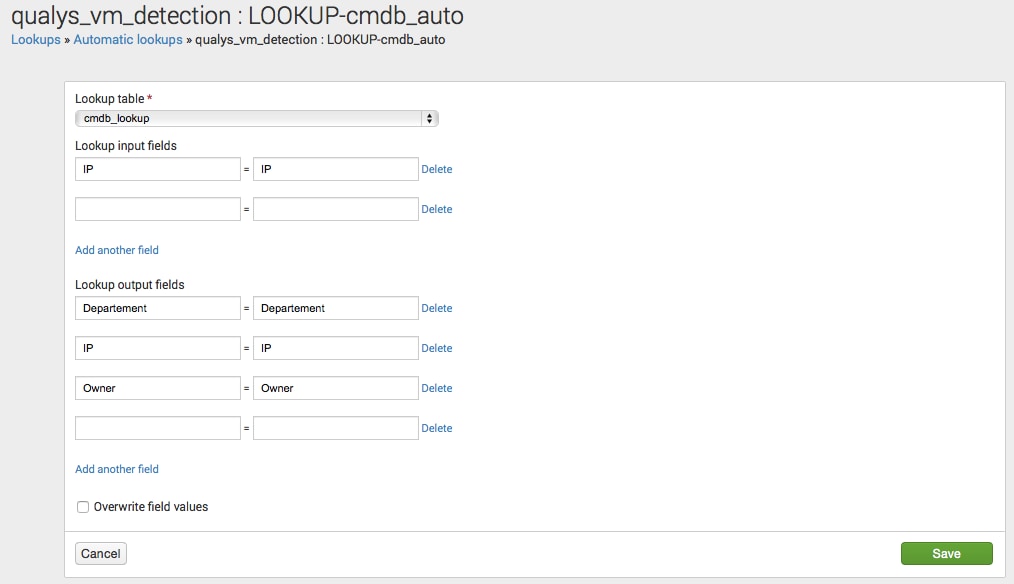Open the Lookup table dropdown
The image size is (1014, 584).
[x=257, y=118]
